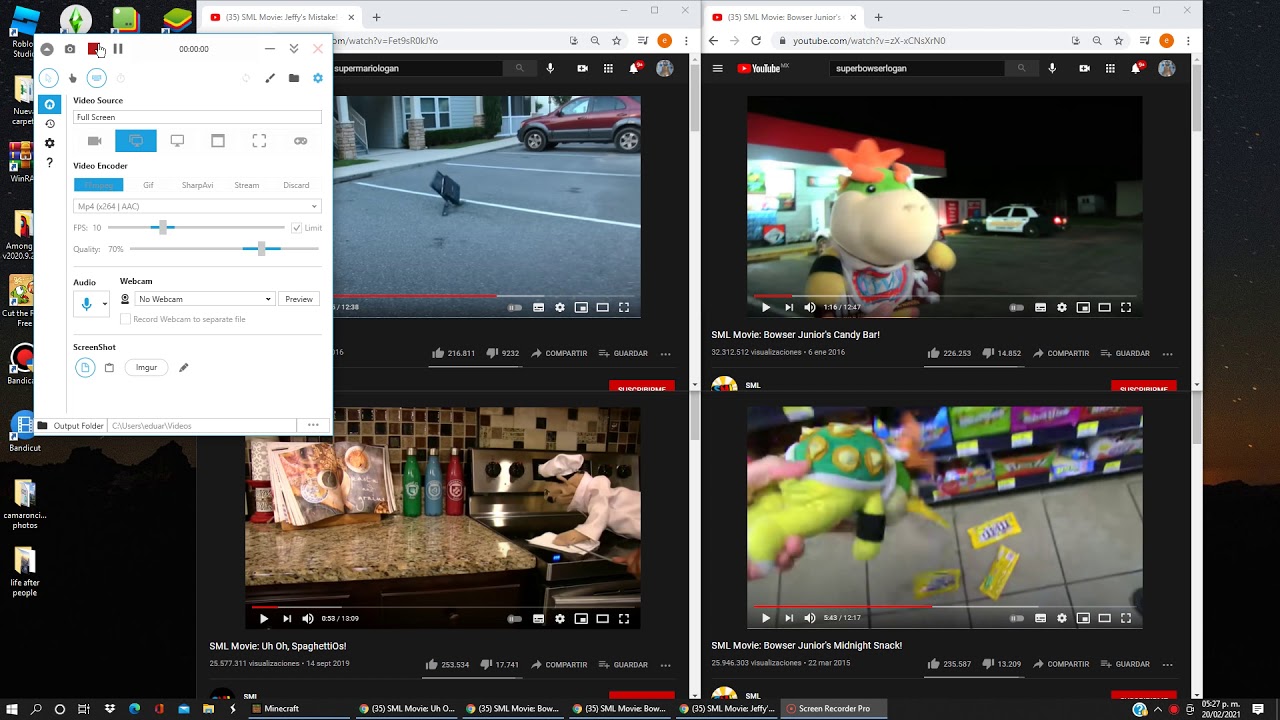Screen dimensions: 1280x720
Task: Skip to next video in SpaghettiOs player
Action: (x=287, y=619)
